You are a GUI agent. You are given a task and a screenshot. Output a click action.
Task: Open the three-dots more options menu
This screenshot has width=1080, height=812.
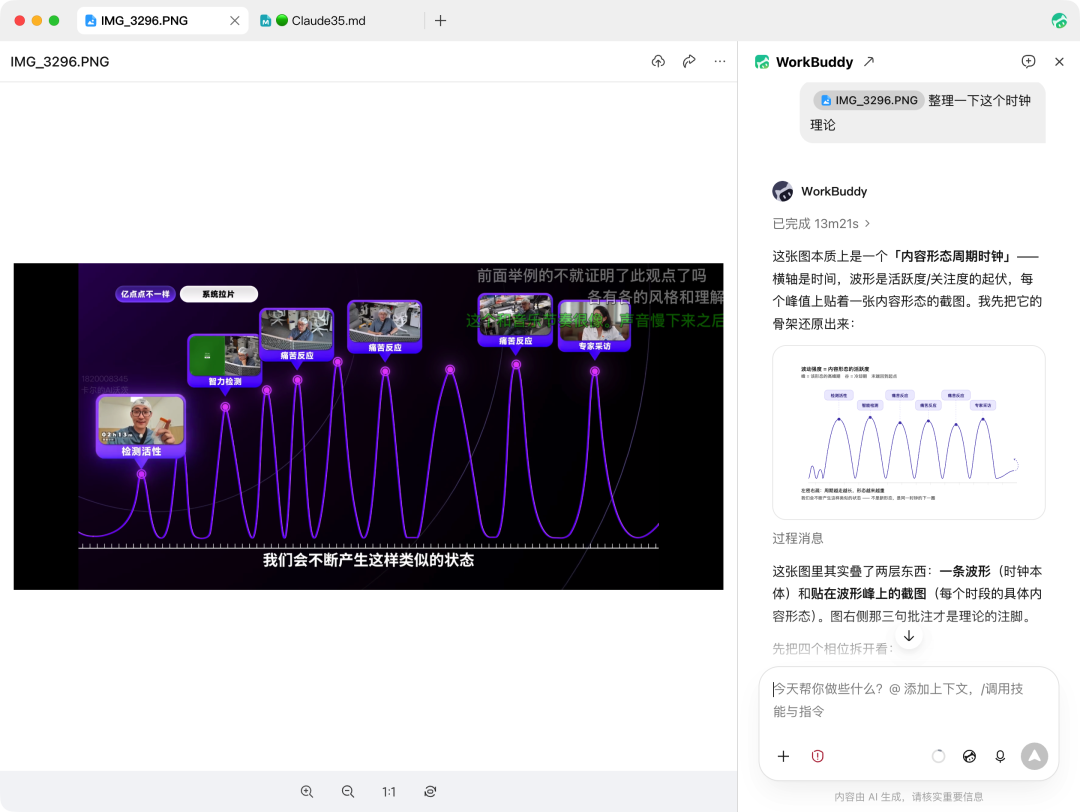[x=720, y=61]
